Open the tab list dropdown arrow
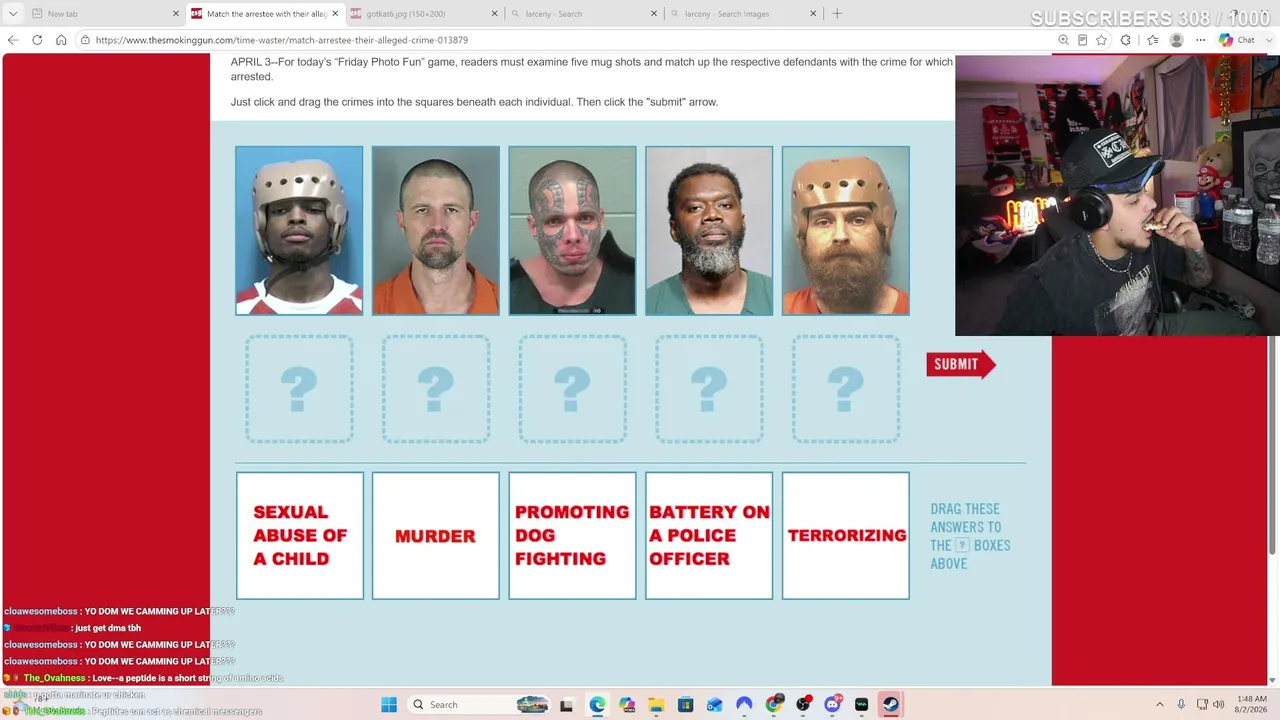 tap(13, 14)
